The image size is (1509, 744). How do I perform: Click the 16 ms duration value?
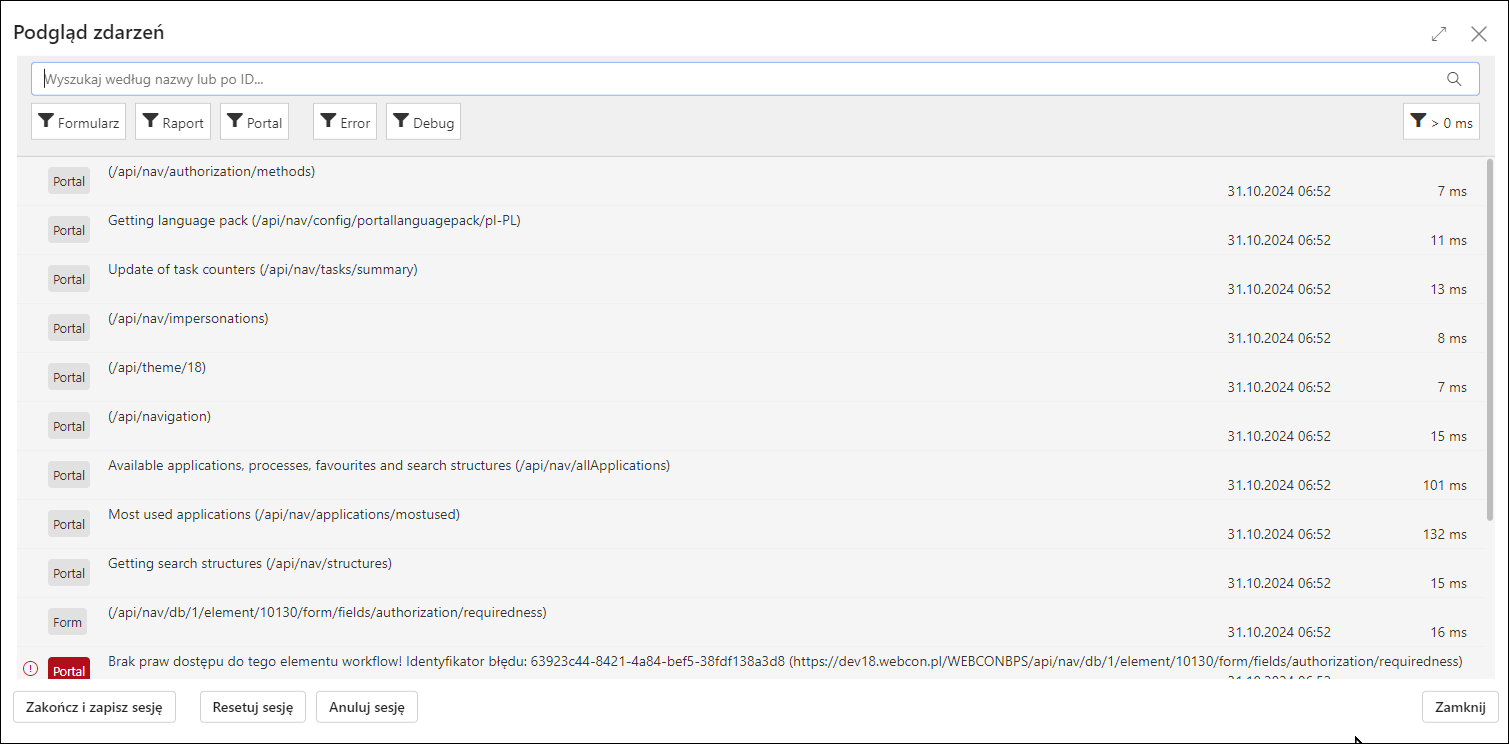click(1449, 632)
